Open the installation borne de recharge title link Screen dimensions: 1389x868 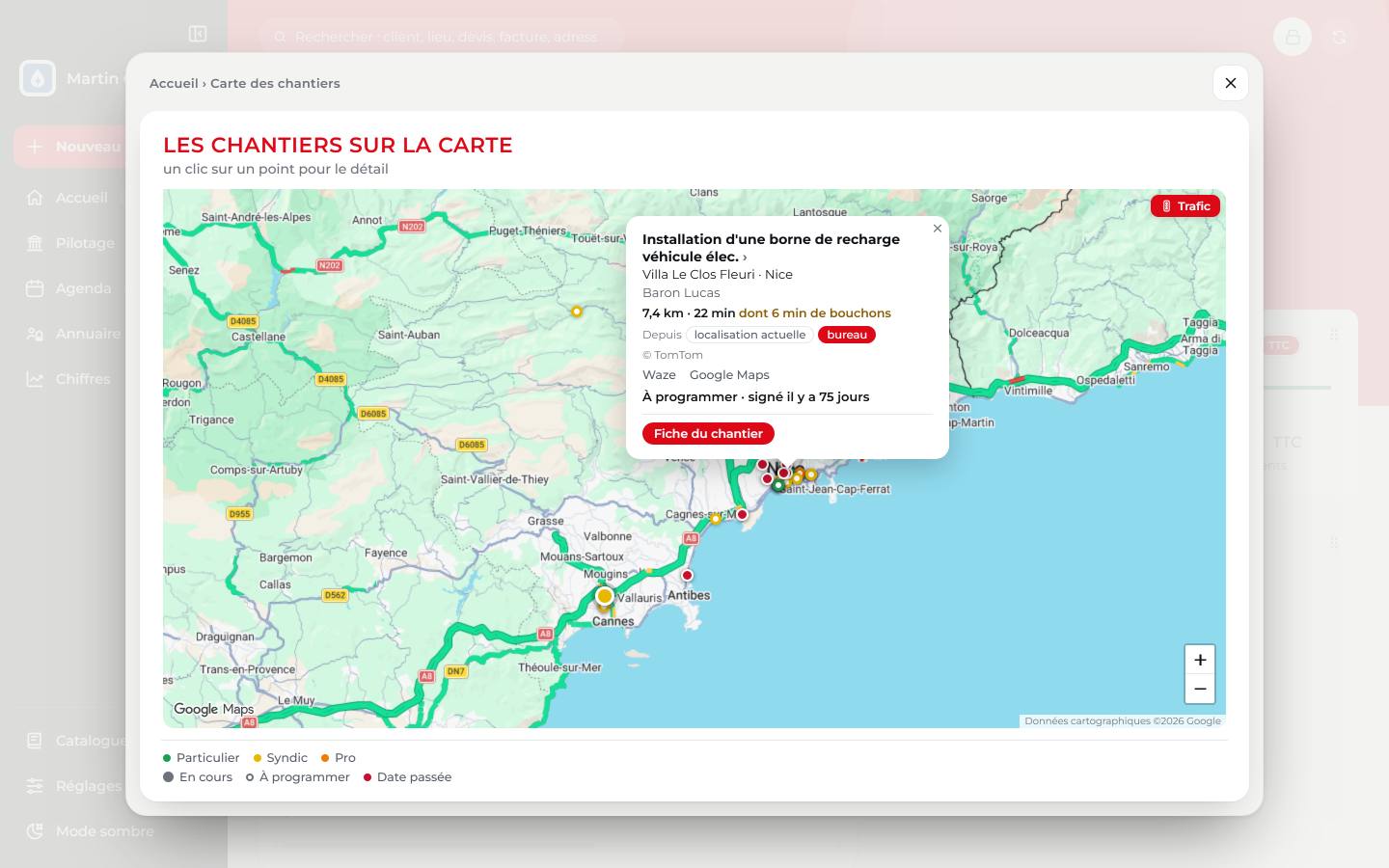[x=771, y=248]
